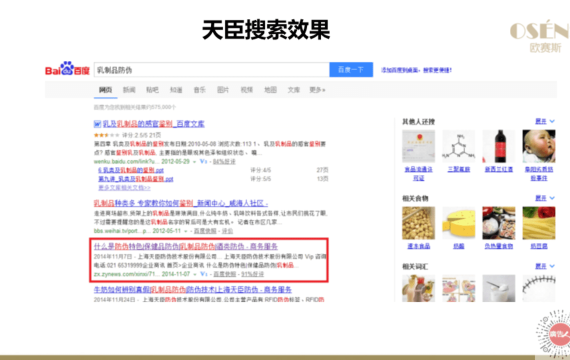Screen dimensions: 570x360
Task: Open sub-link 第九课_乳类及乳制品鉴别.ppt
Action: tap(136, 179)
